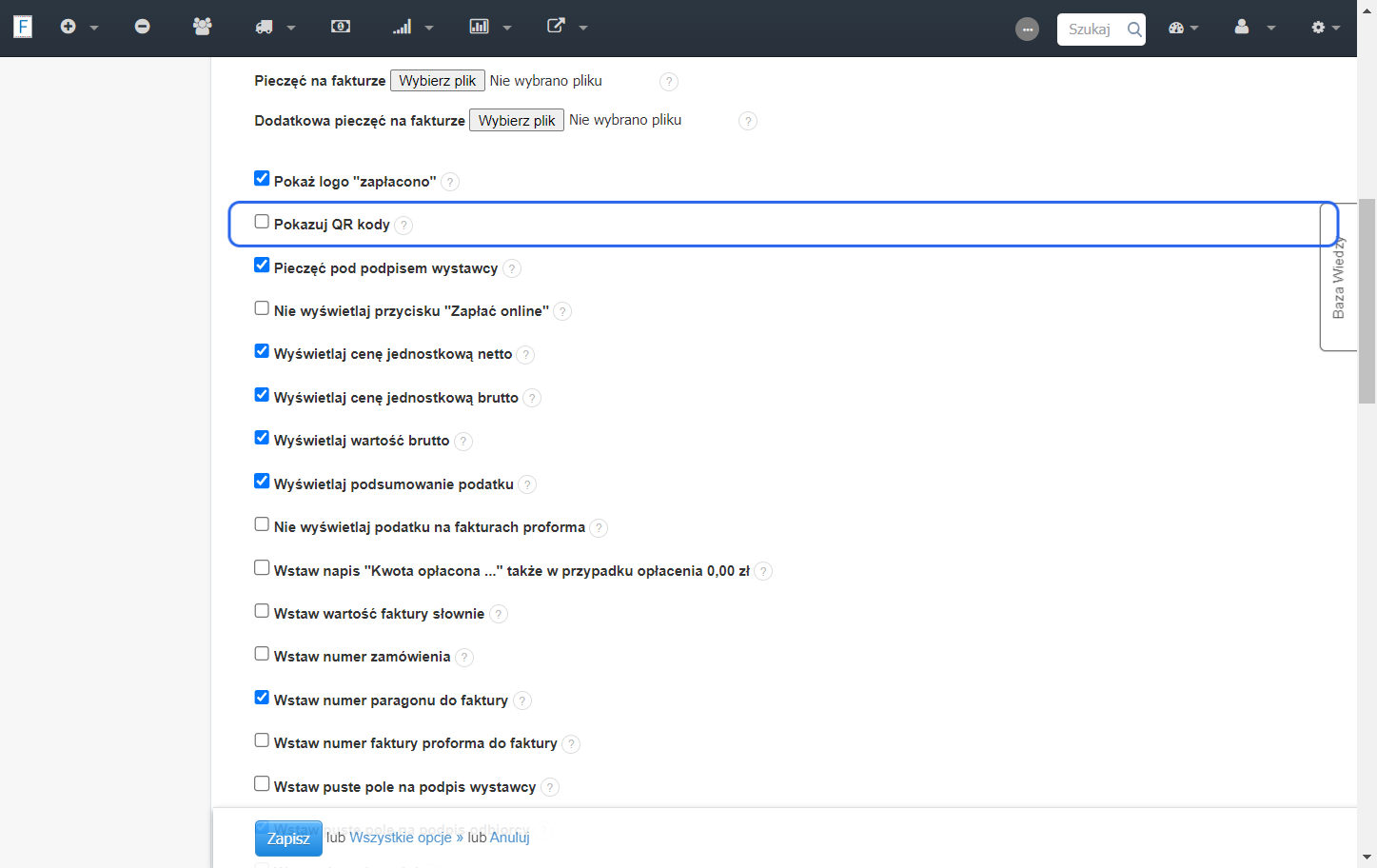Click the vertical page scrollbar thumb

coord(1367,302)
